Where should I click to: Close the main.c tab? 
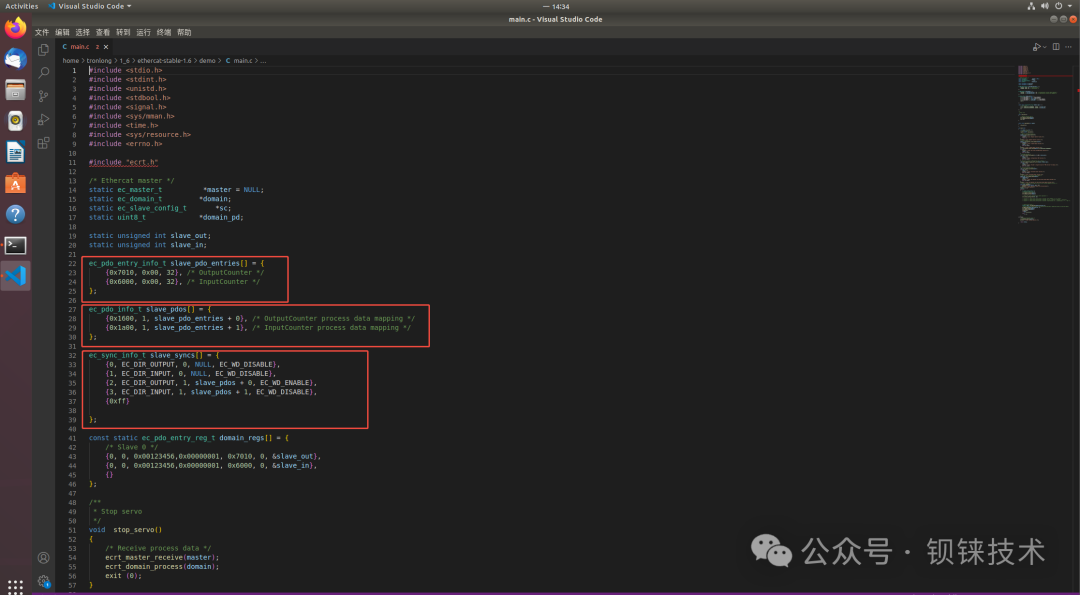tap(105, 47)
